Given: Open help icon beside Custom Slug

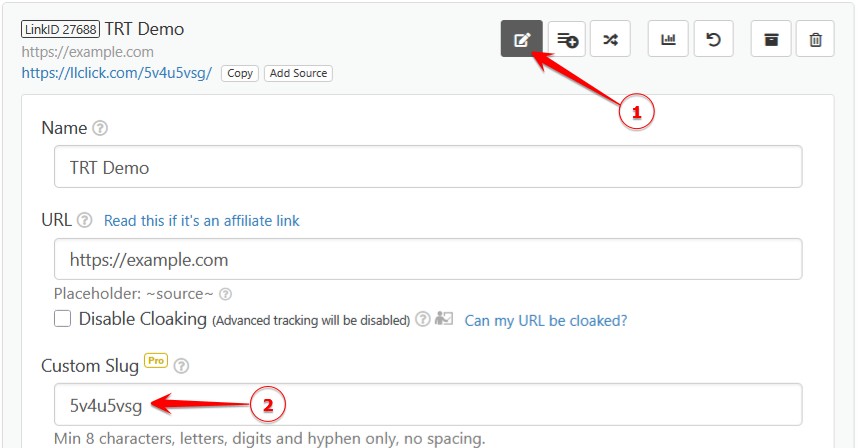Looking at the screenshot, I should (182, 367).
